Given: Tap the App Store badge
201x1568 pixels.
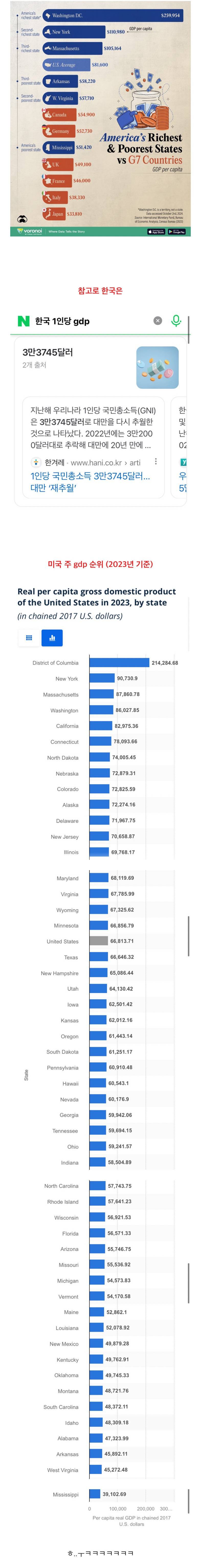Looking at the screenshot, I should [x=156, y=231].
